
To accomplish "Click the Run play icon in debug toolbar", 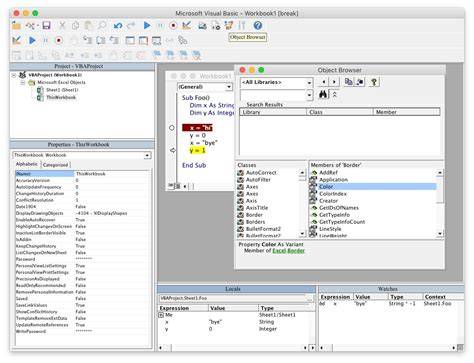I will tap(32, 41).
